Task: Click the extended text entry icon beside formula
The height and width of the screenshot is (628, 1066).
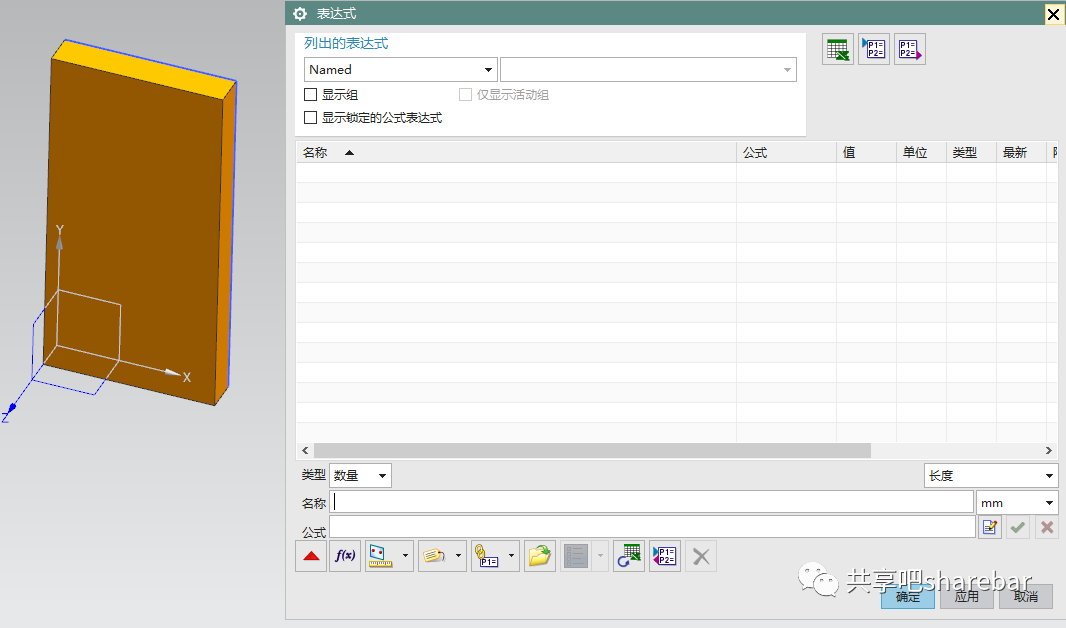Action: 990,527
